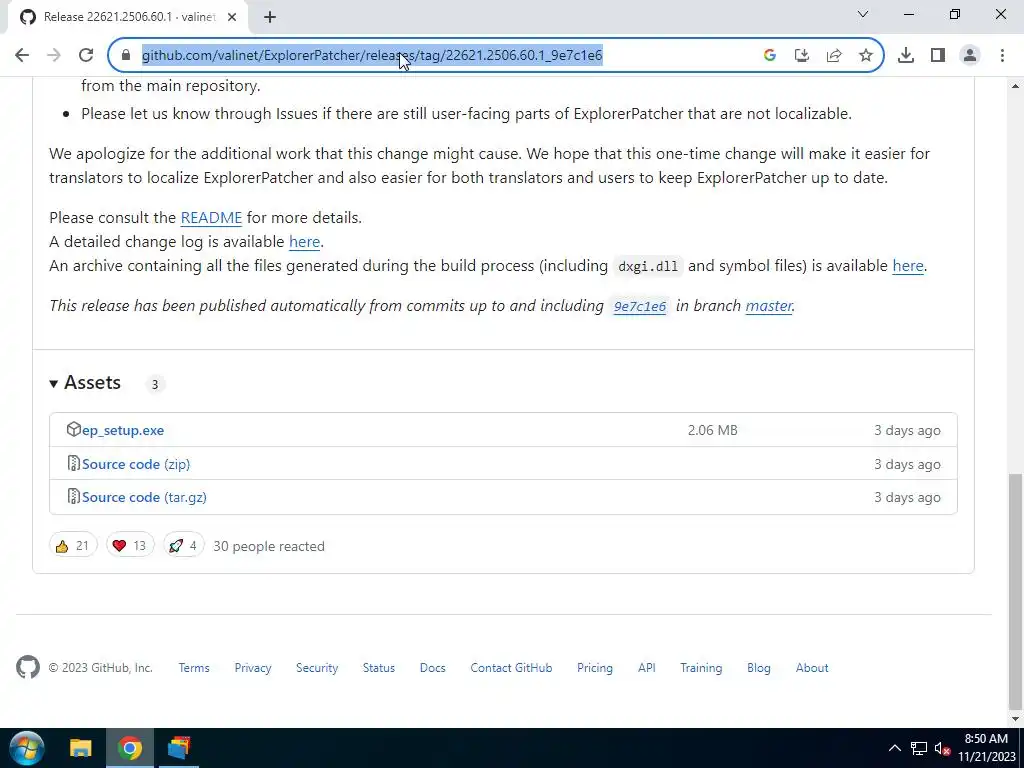Close the Release 22621.2506.60.1 tab
This screenshot has width=1024, height=768.
click(x=232, y=17)
